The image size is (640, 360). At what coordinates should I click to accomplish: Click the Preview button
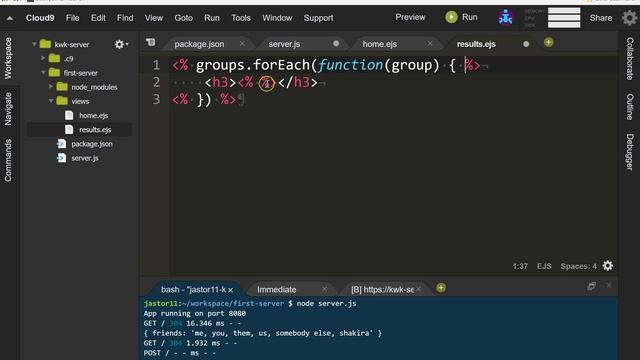click(x=410, y=17)
